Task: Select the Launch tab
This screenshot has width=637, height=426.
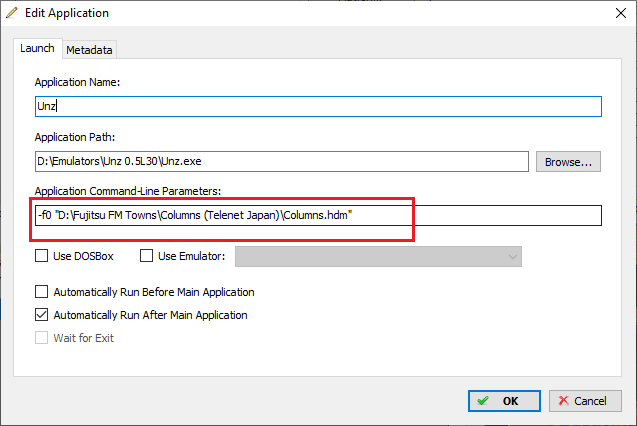Action: click(x=37, y=48)
